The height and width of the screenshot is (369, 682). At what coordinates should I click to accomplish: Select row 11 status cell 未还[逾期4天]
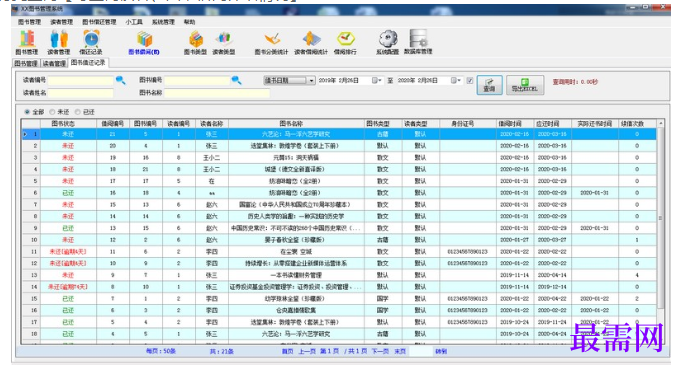68,252
